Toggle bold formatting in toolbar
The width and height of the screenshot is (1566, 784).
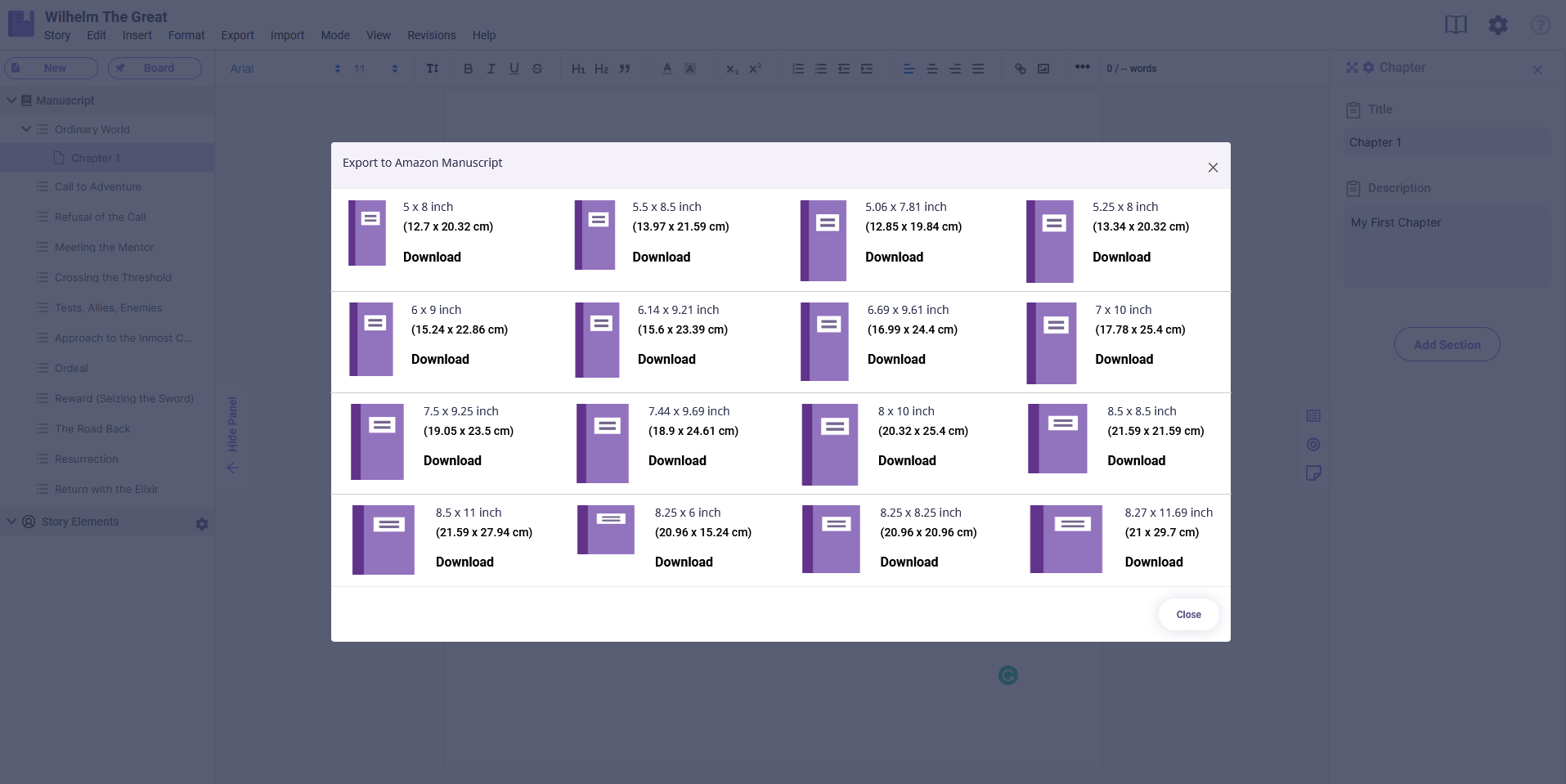click(x=468, y=69)
